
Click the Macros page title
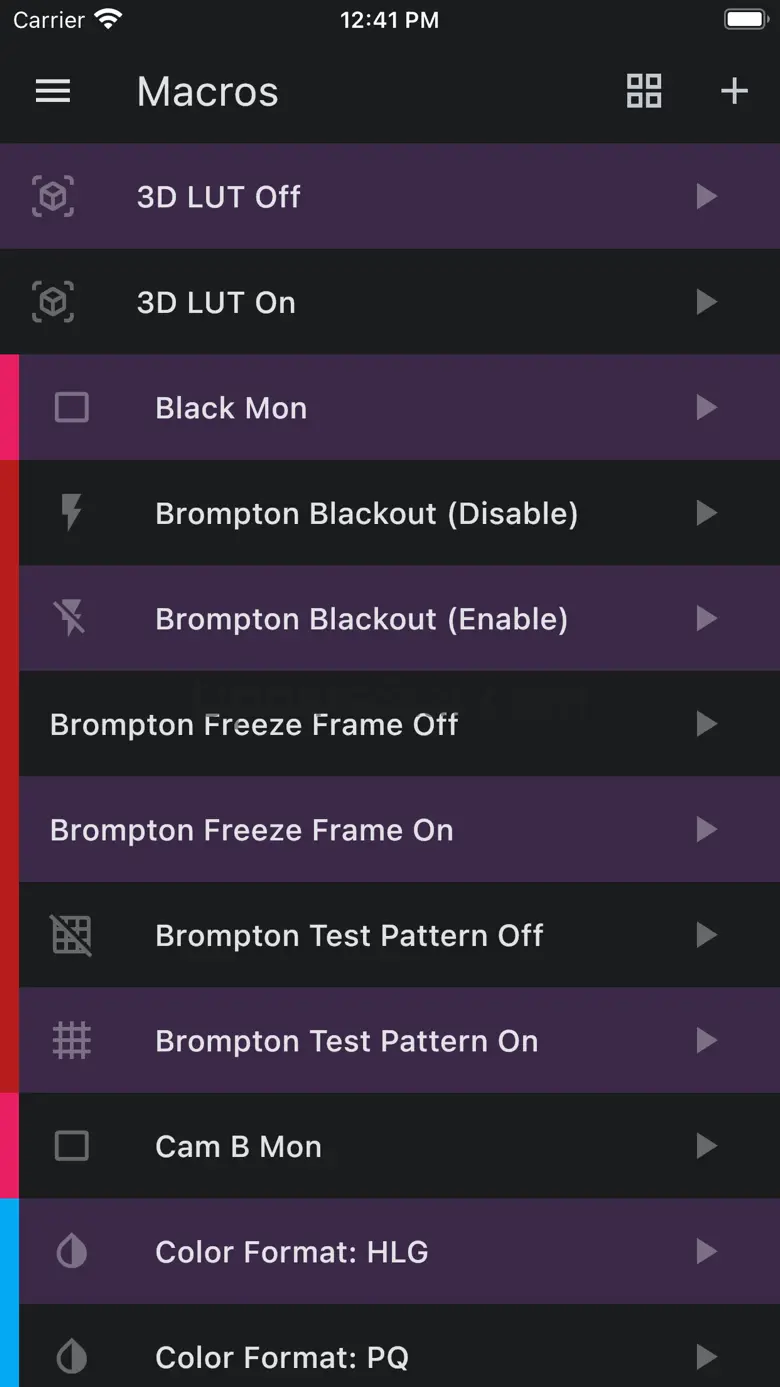[208, 92]
